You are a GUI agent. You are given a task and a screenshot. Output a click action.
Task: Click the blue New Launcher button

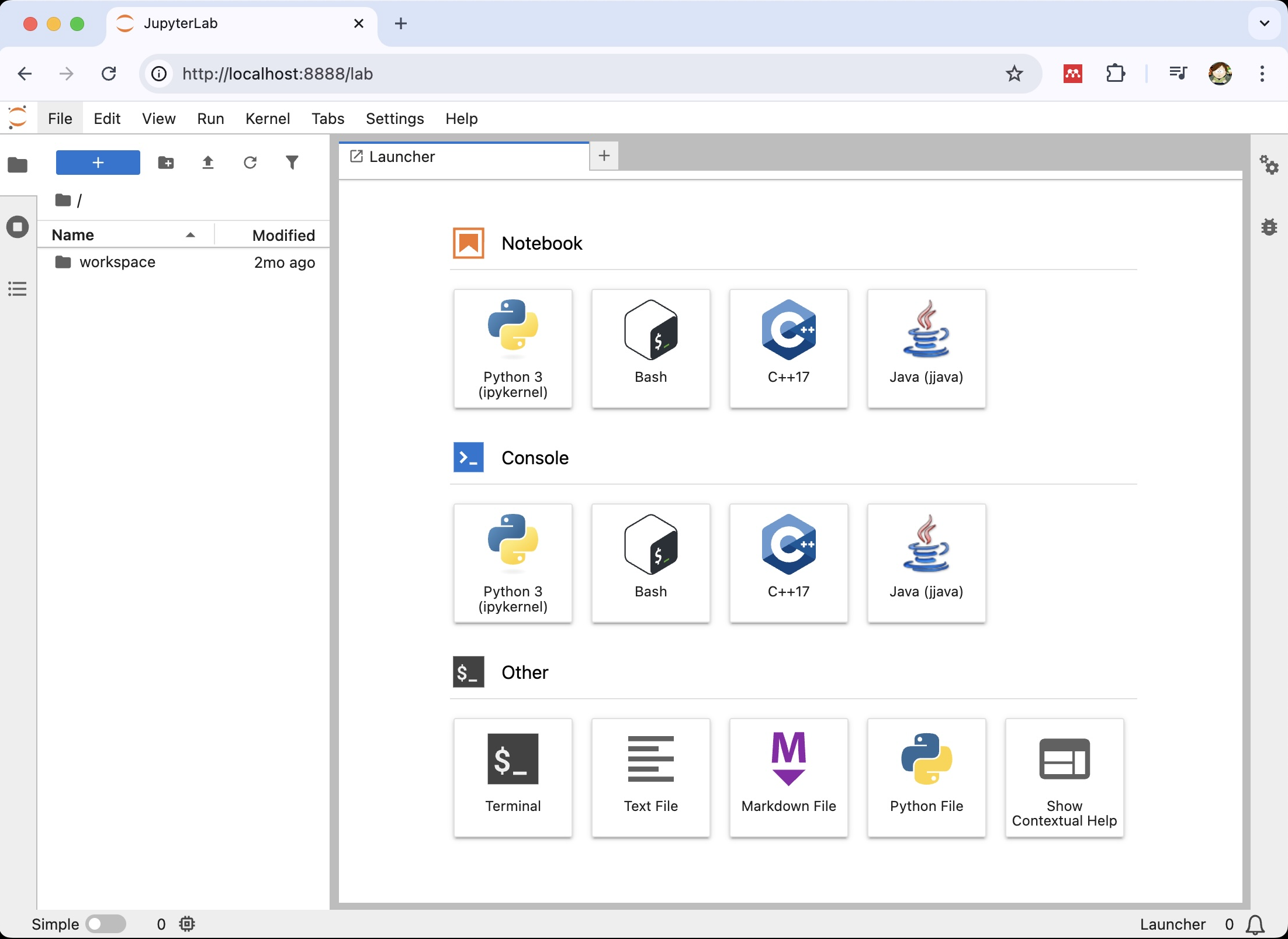98,163
